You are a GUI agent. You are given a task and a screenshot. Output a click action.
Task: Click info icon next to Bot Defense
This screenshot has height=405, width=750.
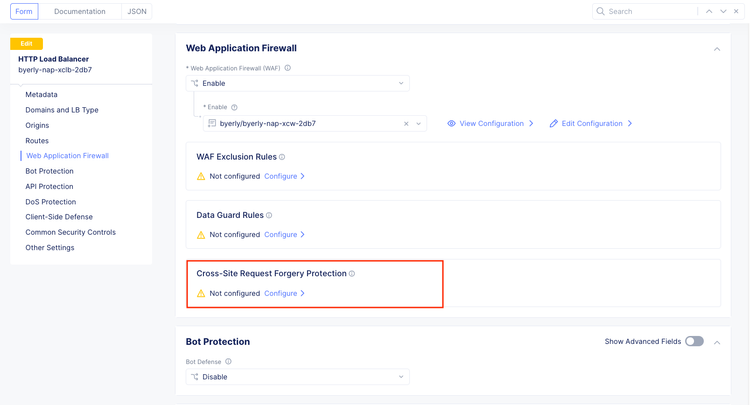tap(228, 362)
